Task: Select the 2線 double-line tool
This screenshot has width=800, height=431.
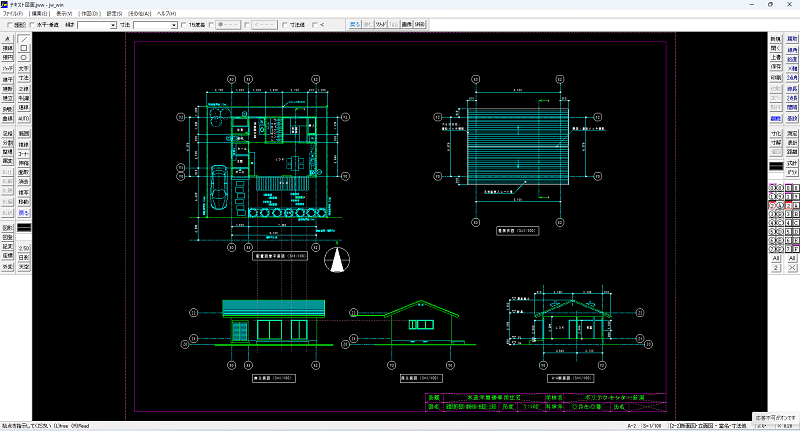Action: coord(23,89)
